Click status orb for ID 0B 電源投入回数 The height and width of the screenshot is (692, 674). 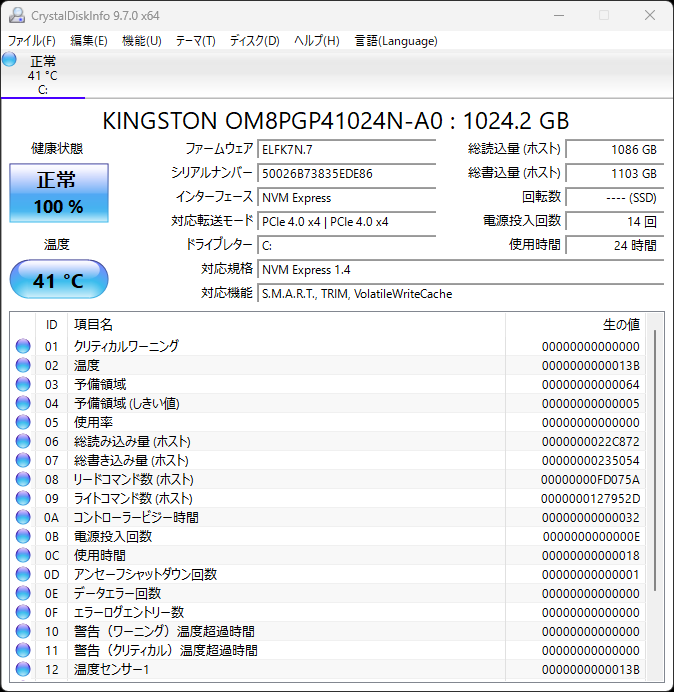(x=23, y=536)
